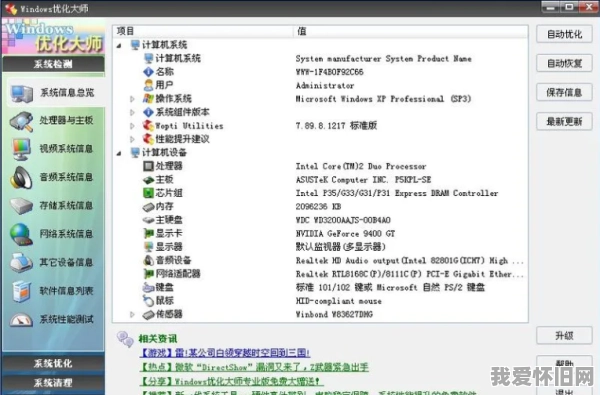Click the 显示器 monitor icon in tree
The height and width of the screenshot is (395, 600).
point(148,247)
